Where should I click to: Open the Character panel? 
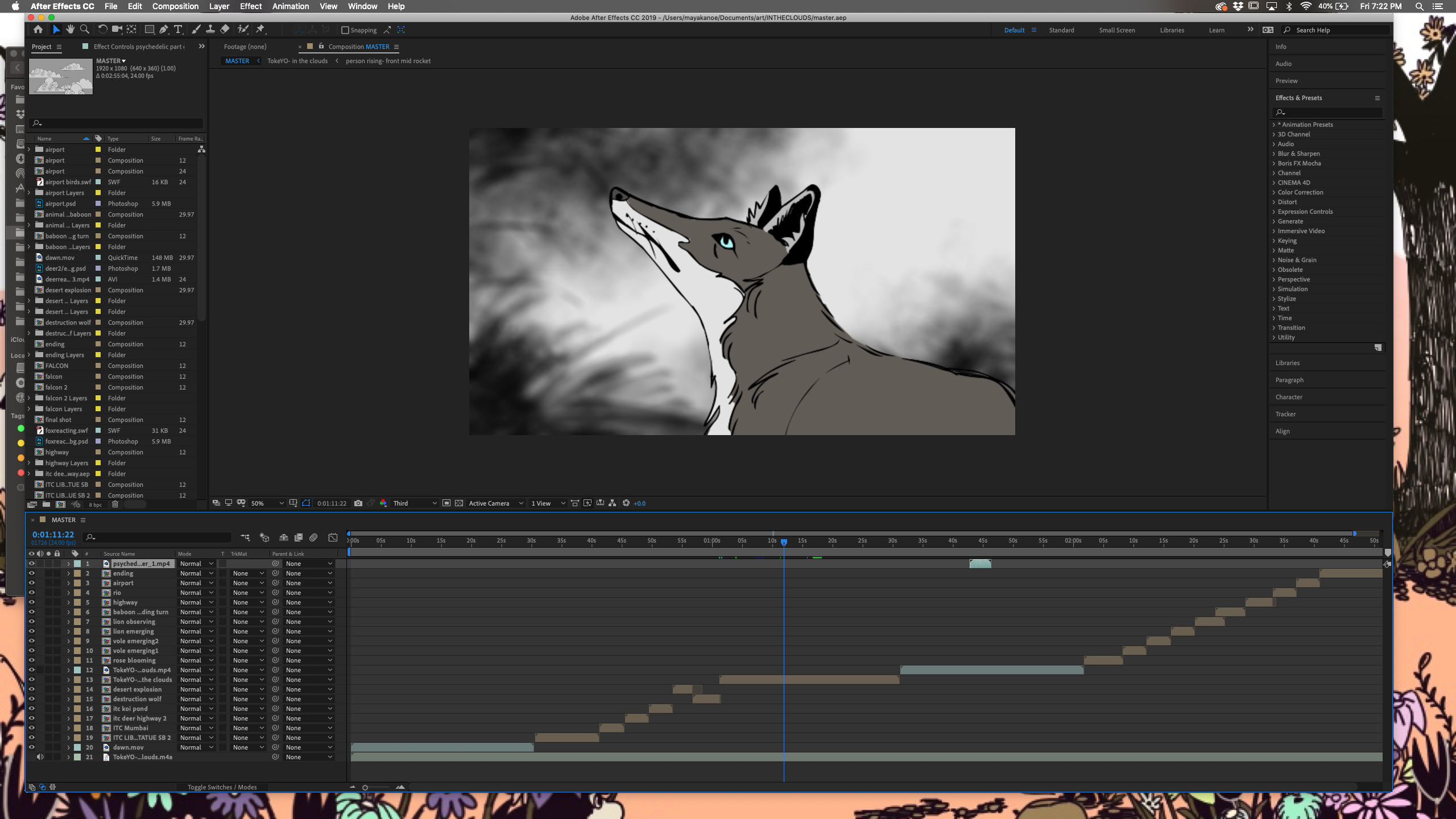[x=1288, y=397]
